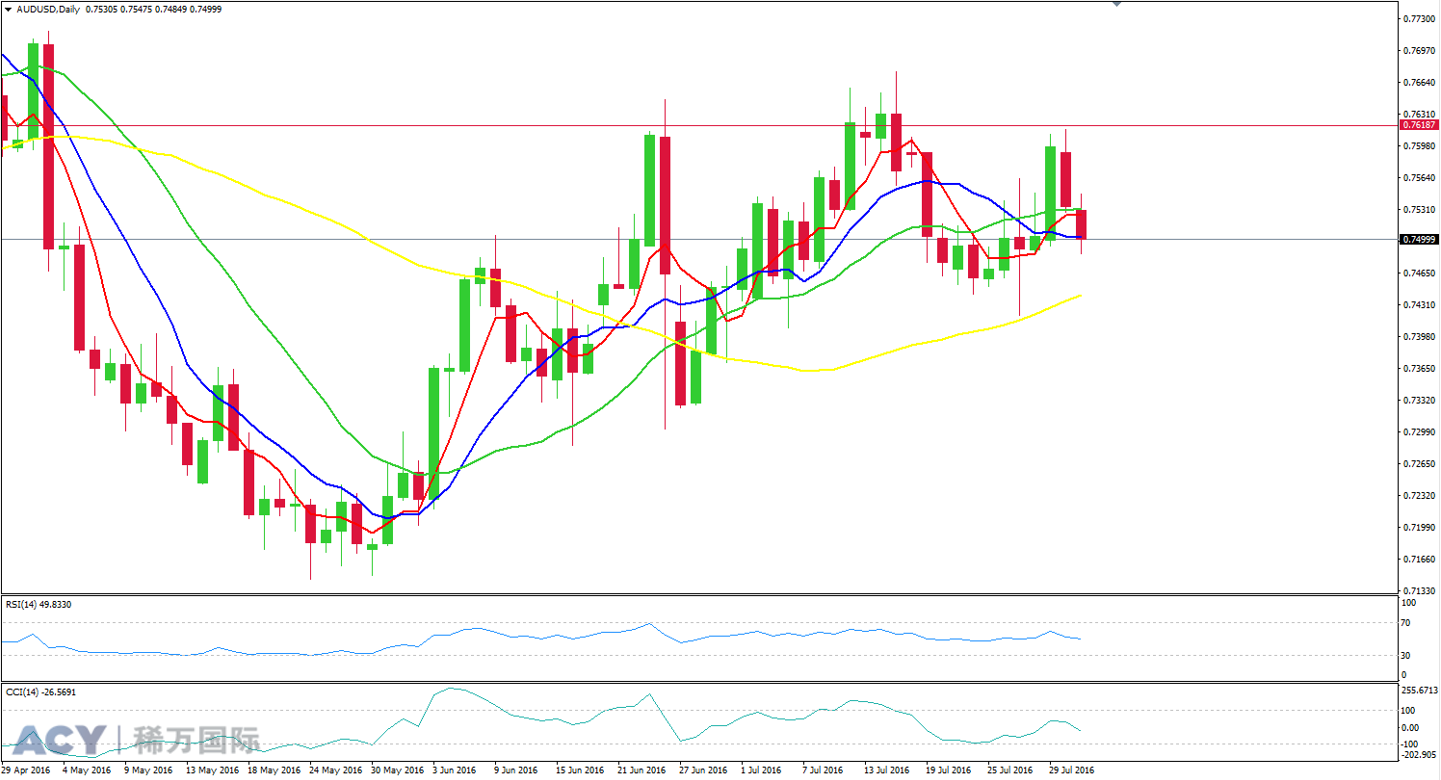Image resolution: width=1441 pixels, height=780 pixels.
Task: Click the 18 May 2016 date label
Action: (272, 772)
